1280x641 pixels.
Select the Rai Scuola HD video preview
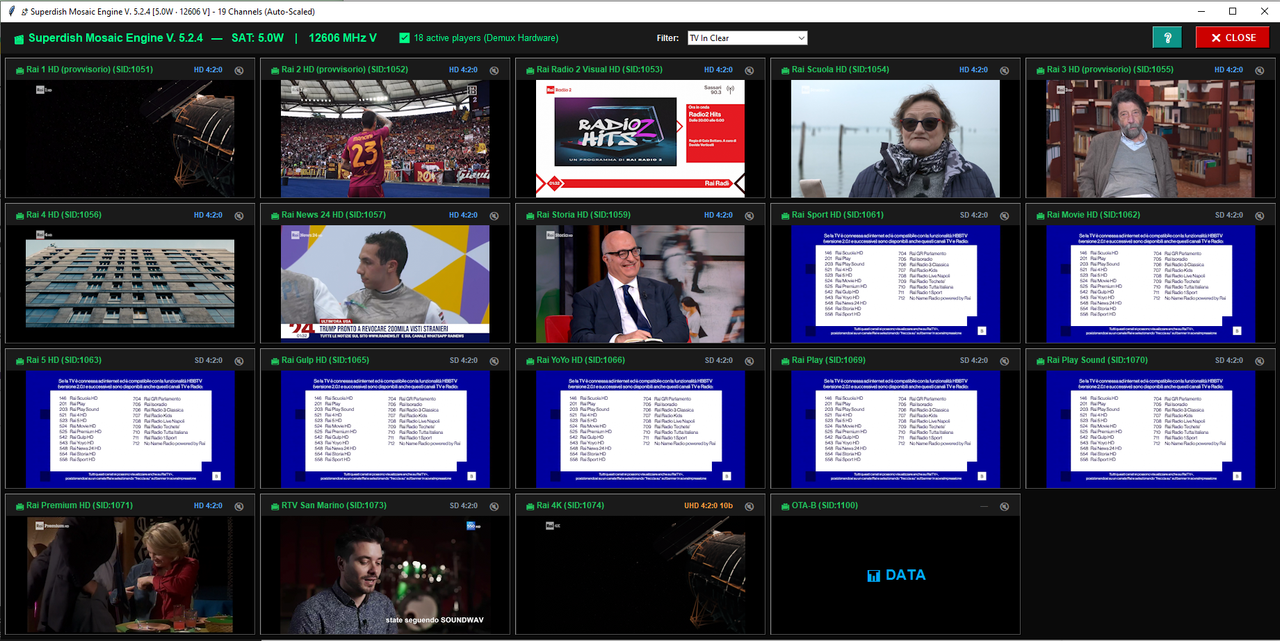(x=895, y=139)
